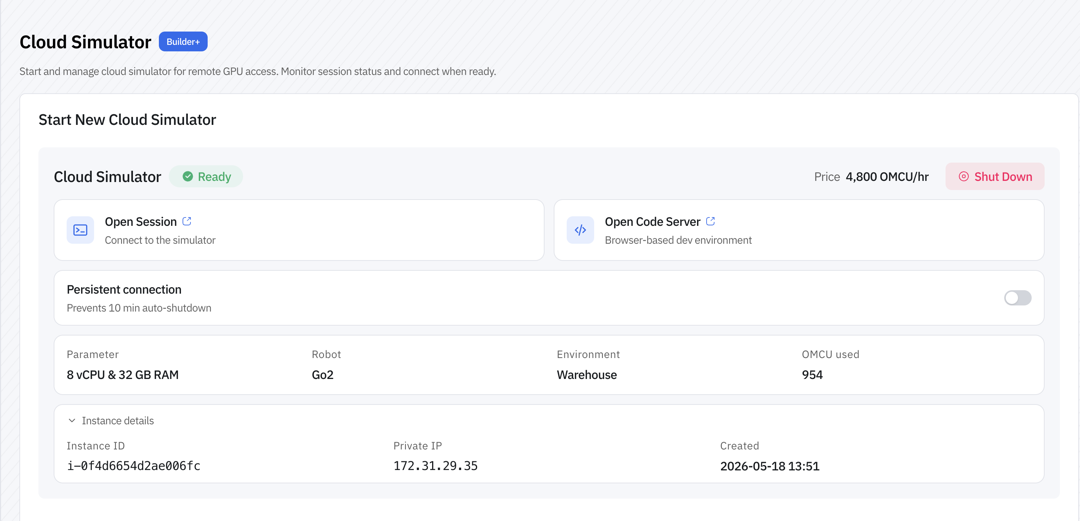1080x521 pixels.
Task: Click the Robot value Go2
Action: coord(322,375)
